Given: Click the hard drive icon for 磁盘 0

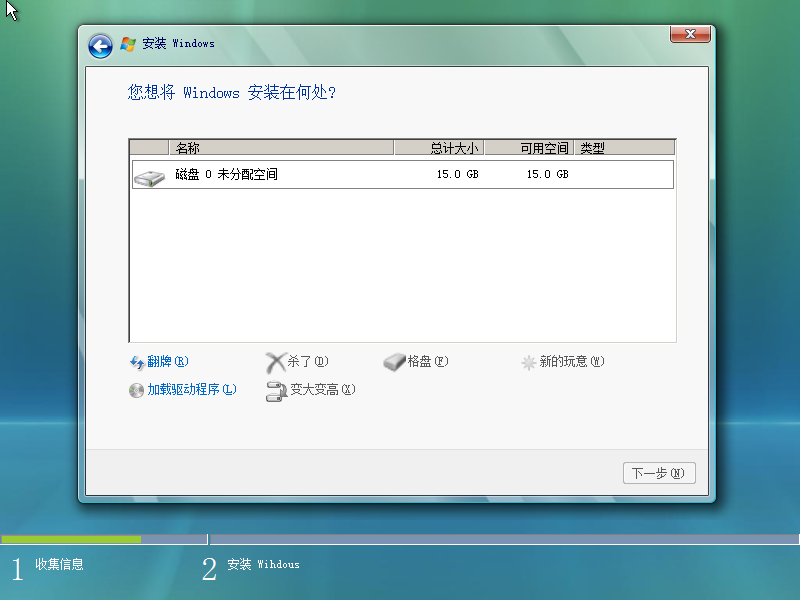Looking at the screenshot, I should pyautogui.click(x=149, y=176).
